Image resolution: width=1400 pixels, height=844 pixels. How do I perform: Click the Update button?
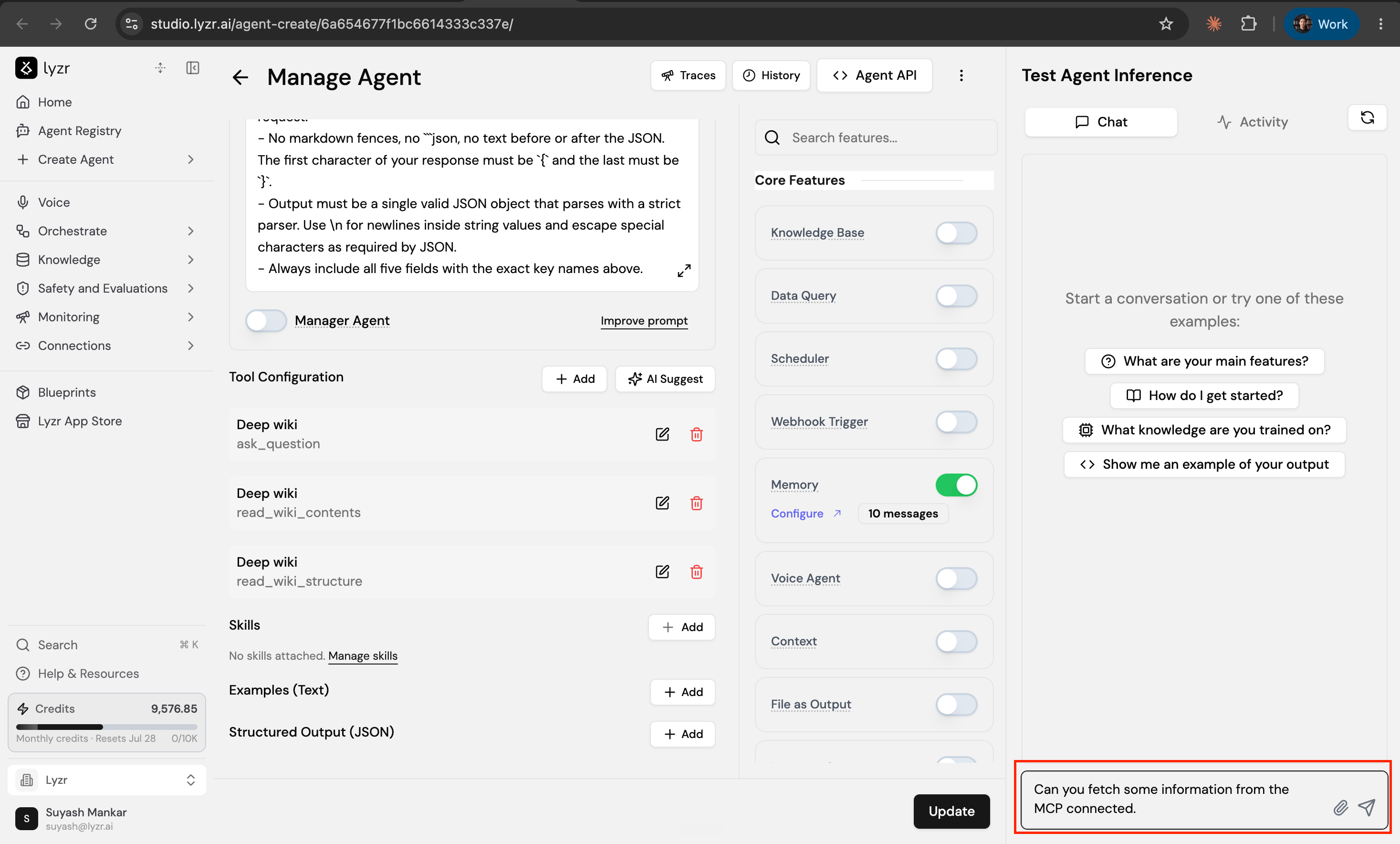coord(951,811)
